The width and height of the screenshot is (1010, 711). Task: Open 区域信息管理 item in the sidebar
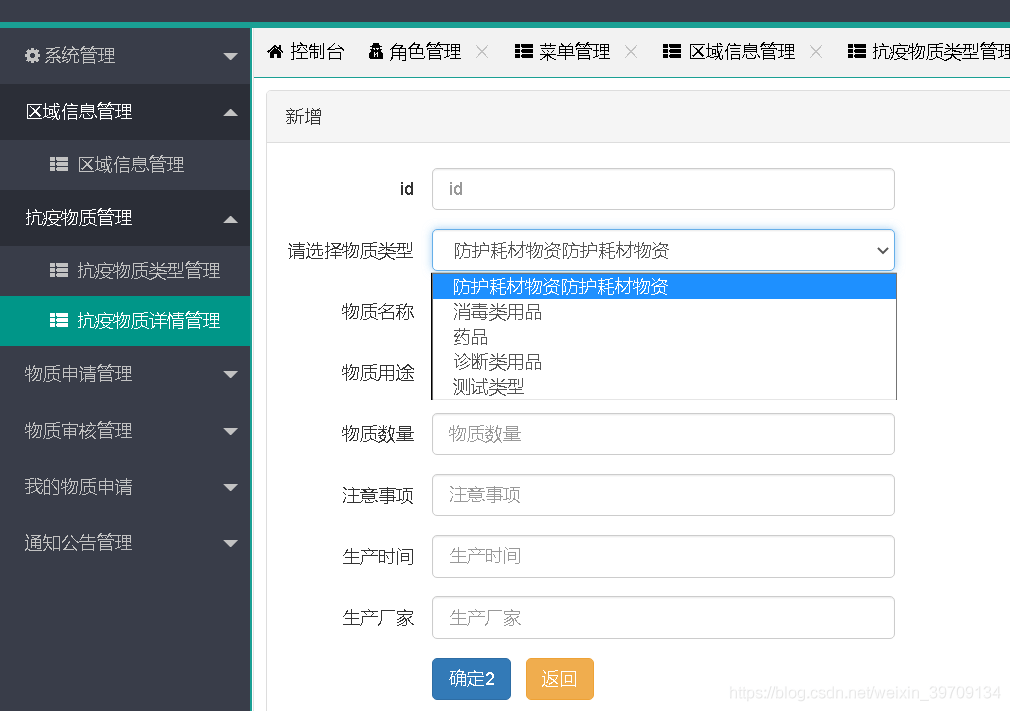click(x=130, y=165)
